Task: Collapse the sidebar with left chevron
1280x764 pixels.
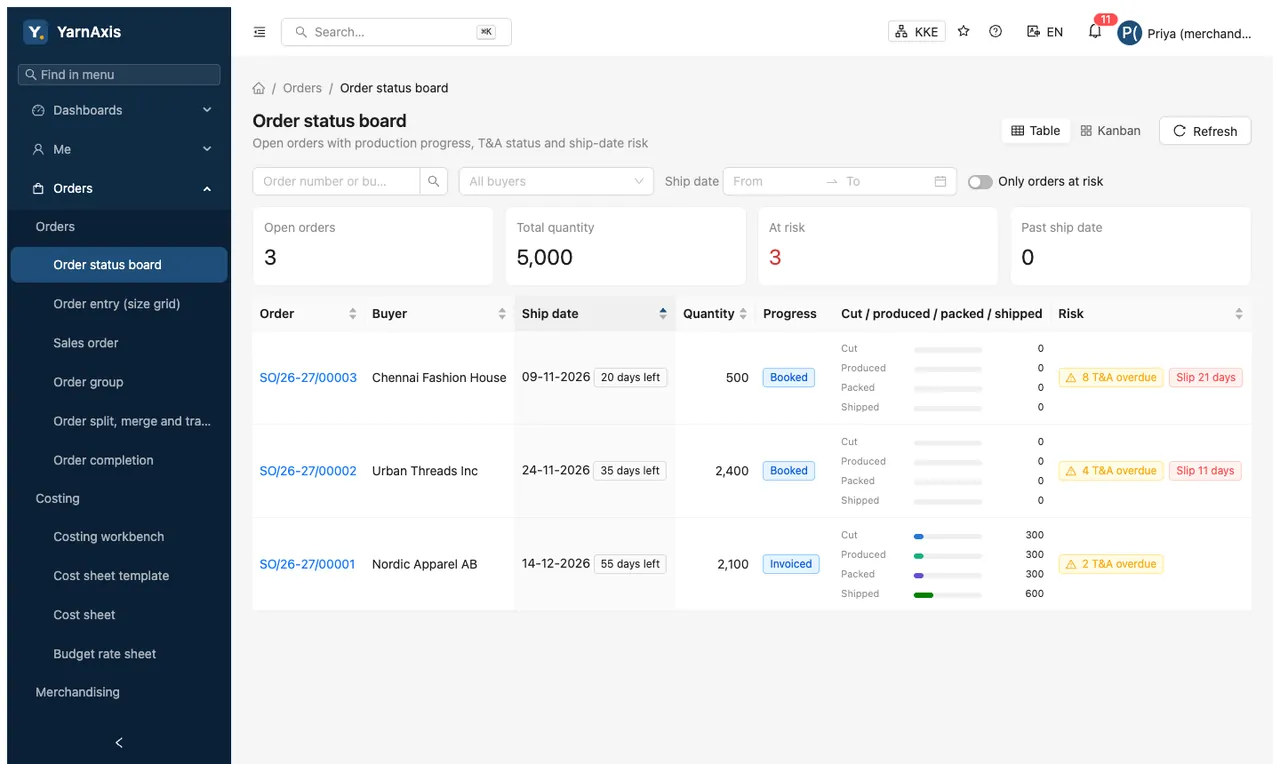Action: 119,742
